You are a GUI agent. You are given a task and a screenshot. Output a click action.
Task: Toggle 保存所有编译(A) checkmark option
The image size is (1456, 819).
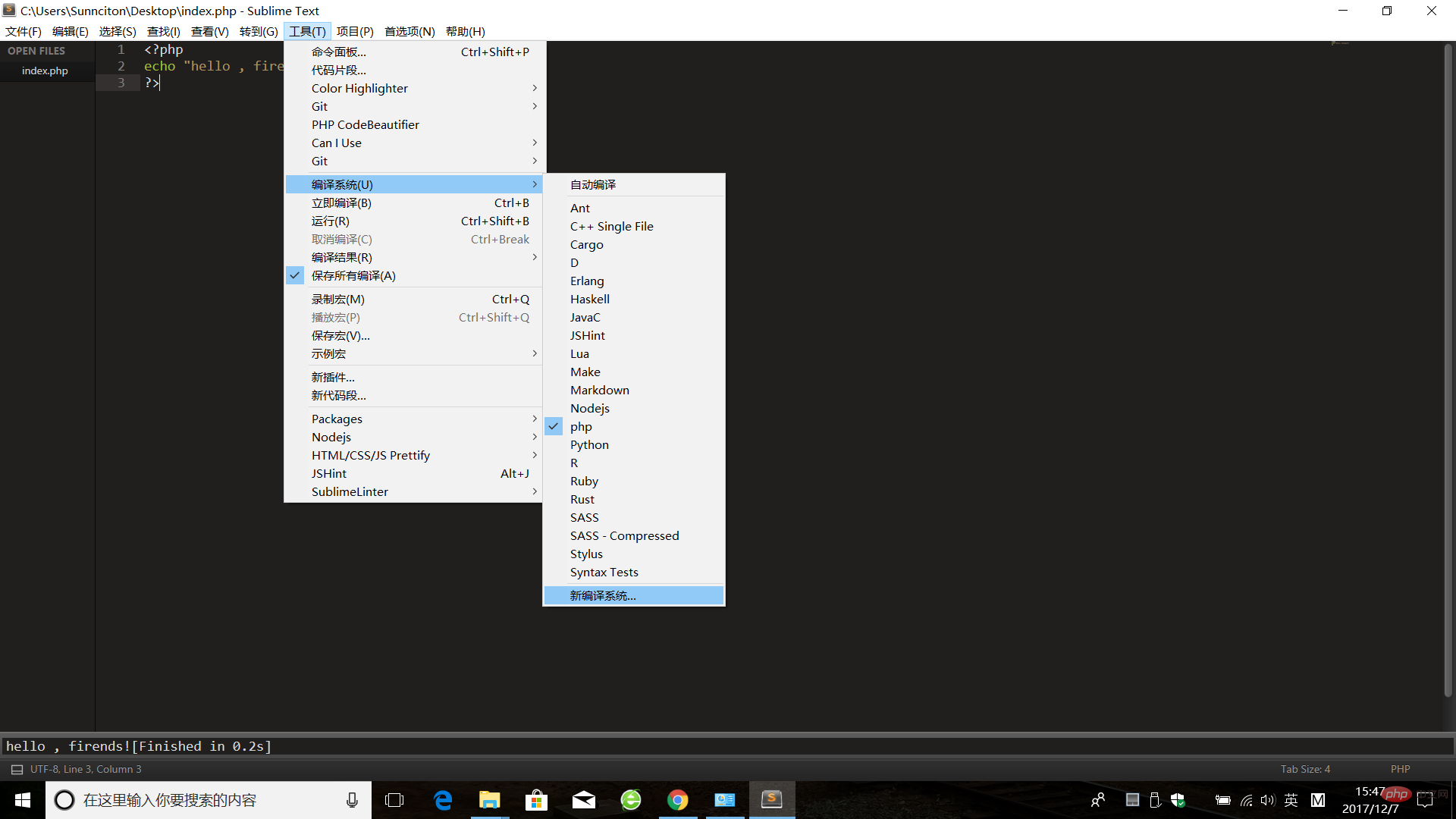[x=353, y=275]
